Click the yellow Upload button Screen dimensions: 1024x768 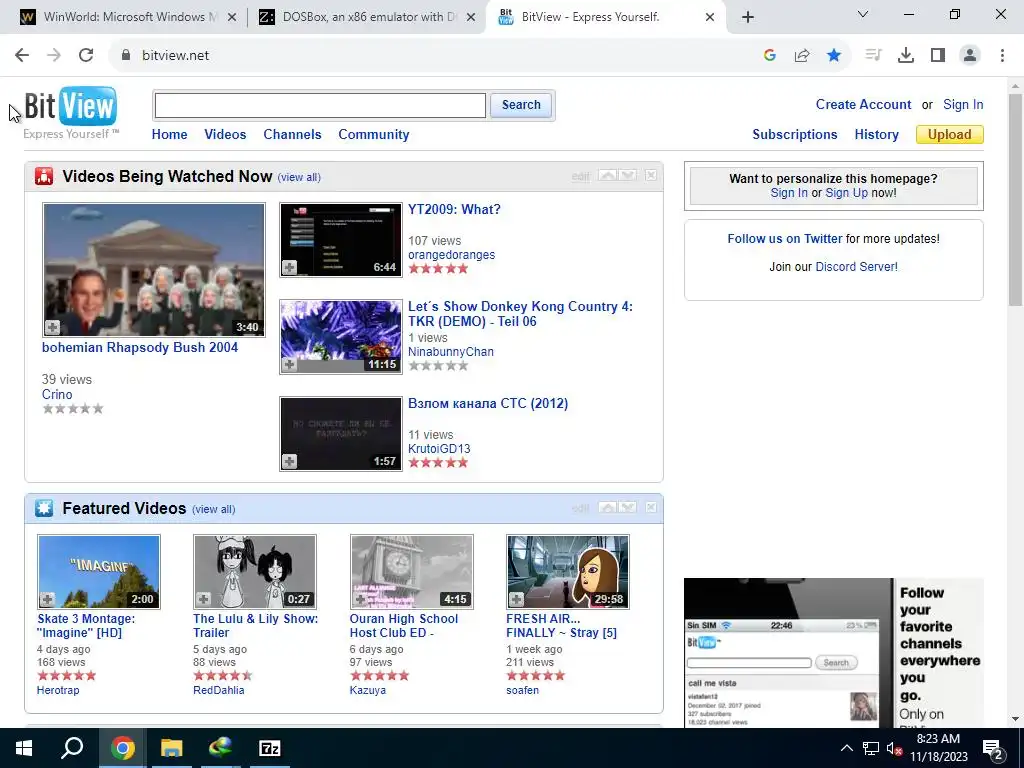(x=950, y=135)
